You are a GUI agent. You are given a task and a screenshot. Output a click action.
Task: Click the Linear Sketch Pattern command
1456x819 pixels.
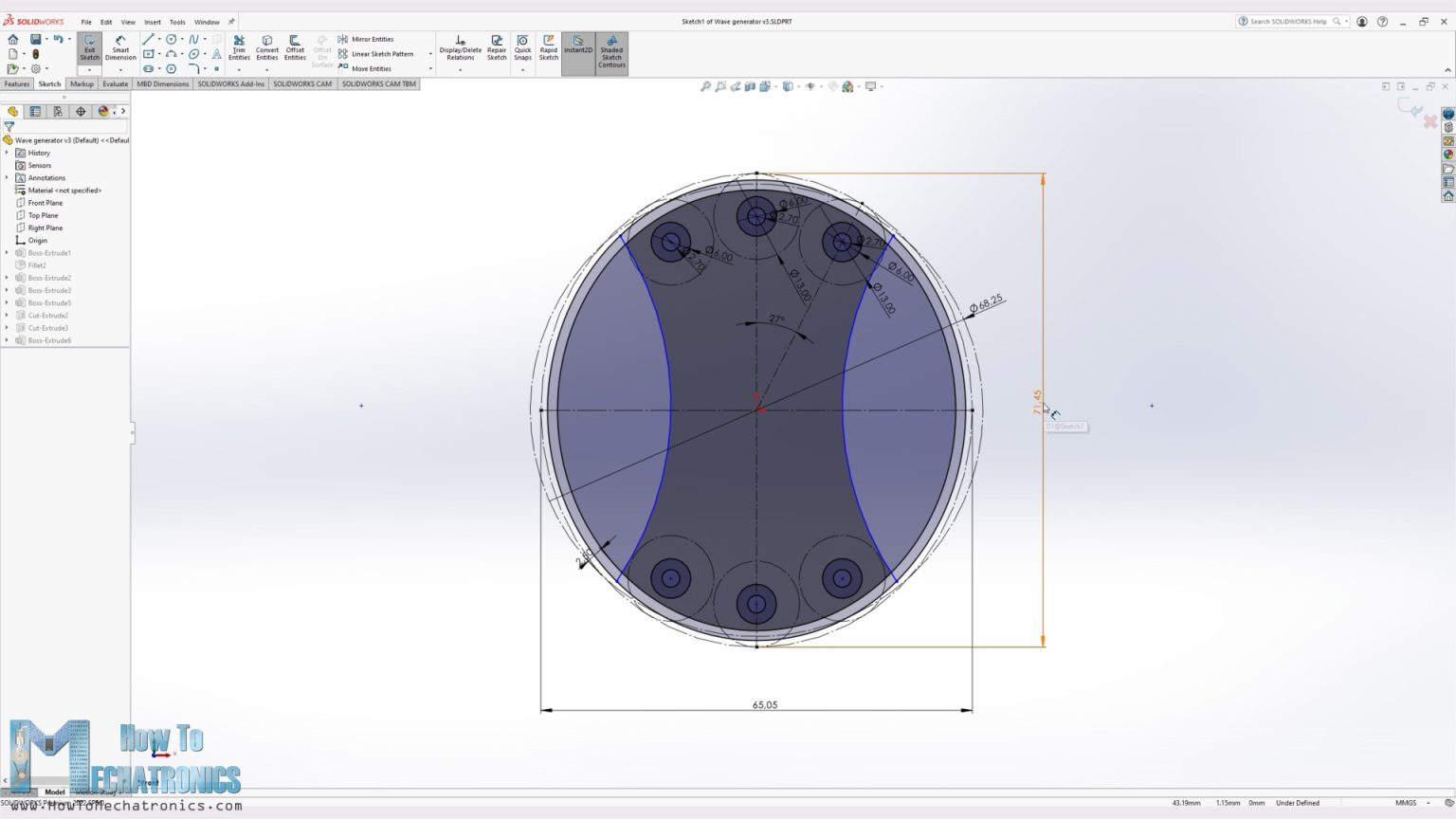(377, 54)
